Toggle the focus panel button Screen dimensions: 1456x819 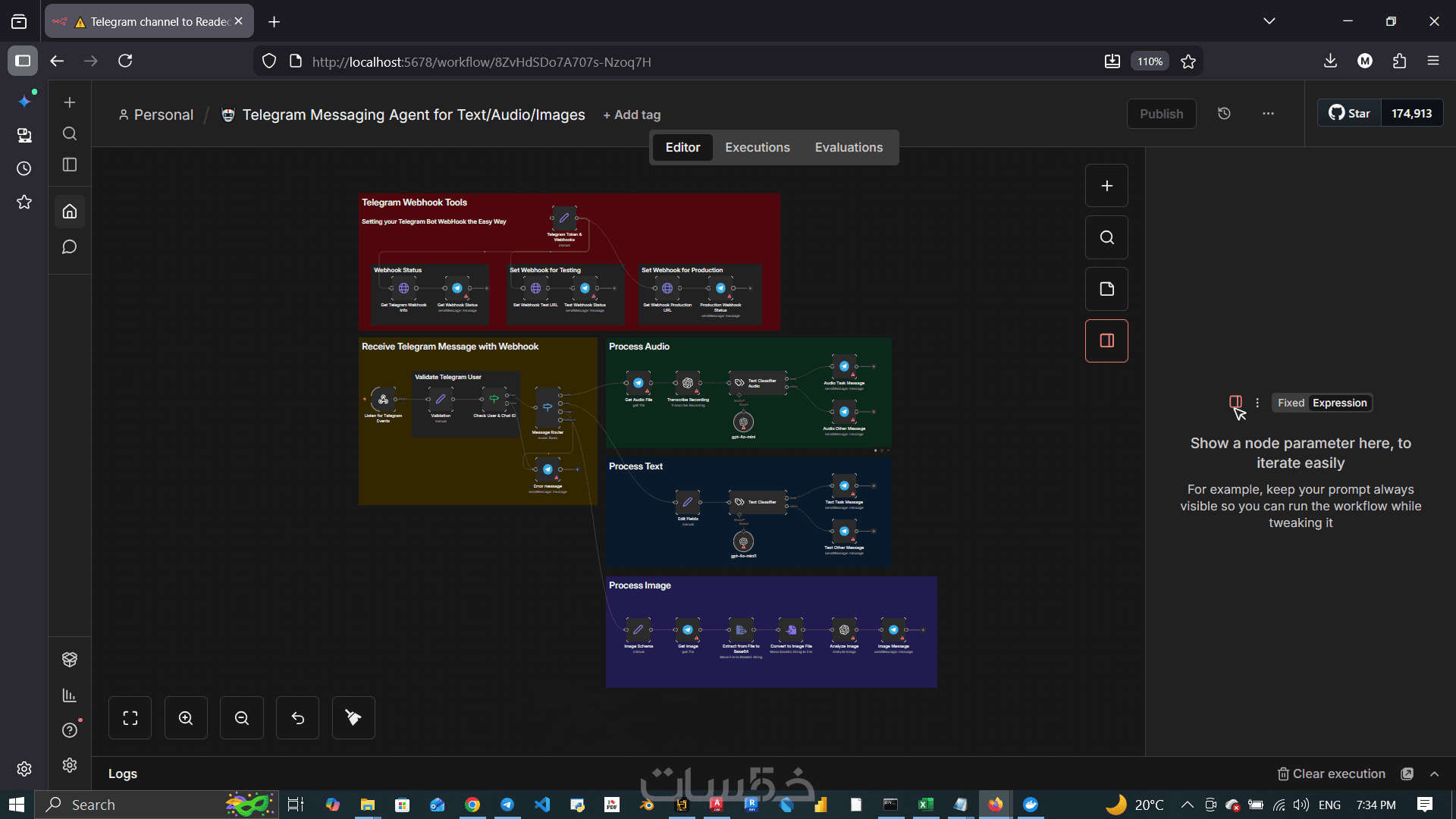coord(1106,340)
